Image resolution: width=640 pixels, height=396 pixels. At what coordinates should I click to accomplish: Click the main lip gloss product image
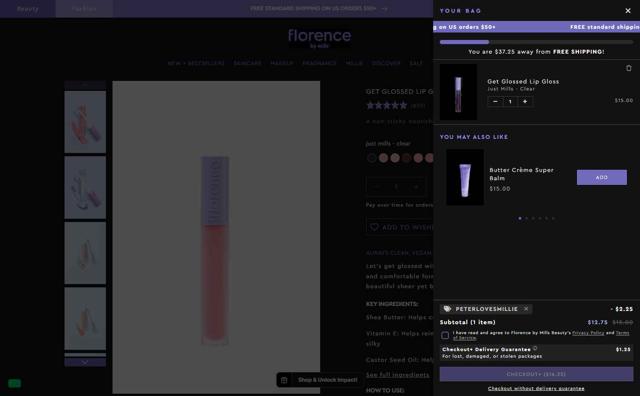click(x=216, y=237)
